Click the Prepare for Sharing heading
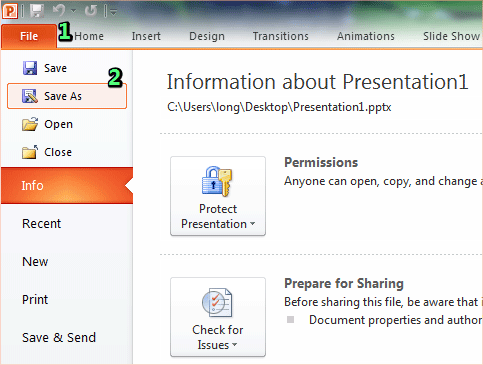This screenshot has height=365, width=483. pyautogui.click(x=344, y=284)
